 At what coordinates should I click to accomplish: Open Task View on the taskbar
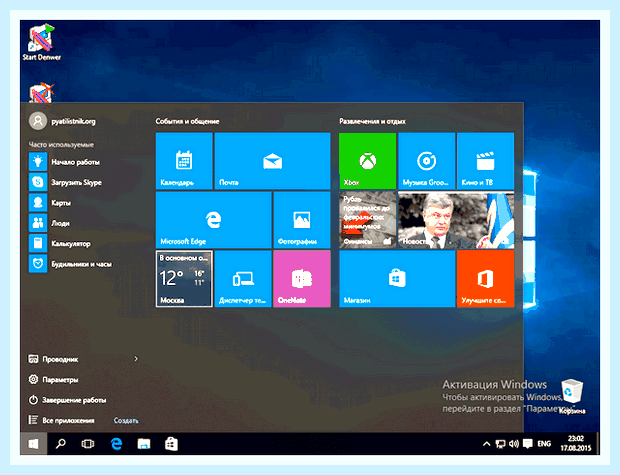[88, 444]
